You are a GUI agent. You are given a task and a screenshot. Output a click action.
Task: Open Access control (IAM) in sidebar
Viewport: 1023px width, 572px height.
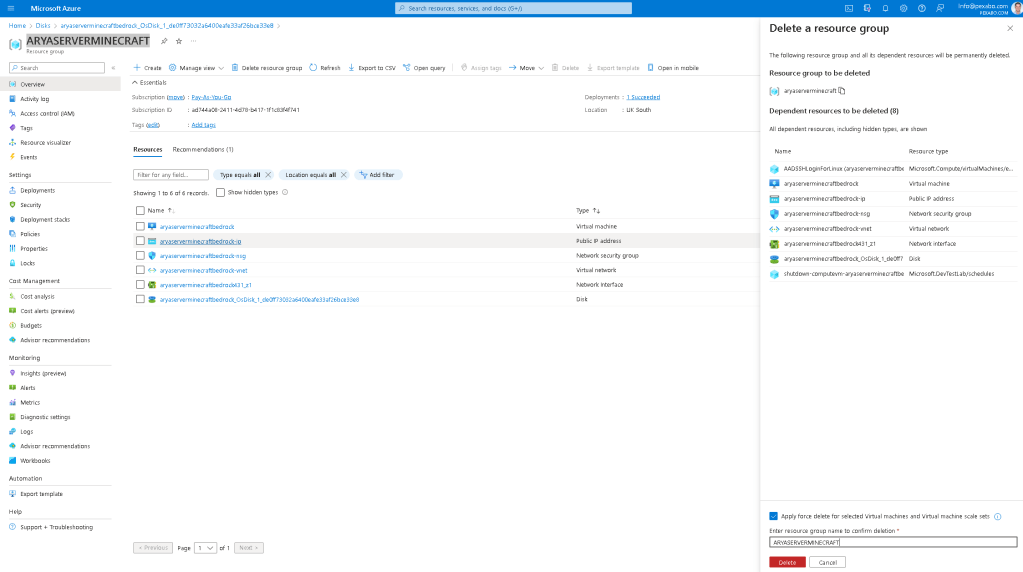[47, 113]
